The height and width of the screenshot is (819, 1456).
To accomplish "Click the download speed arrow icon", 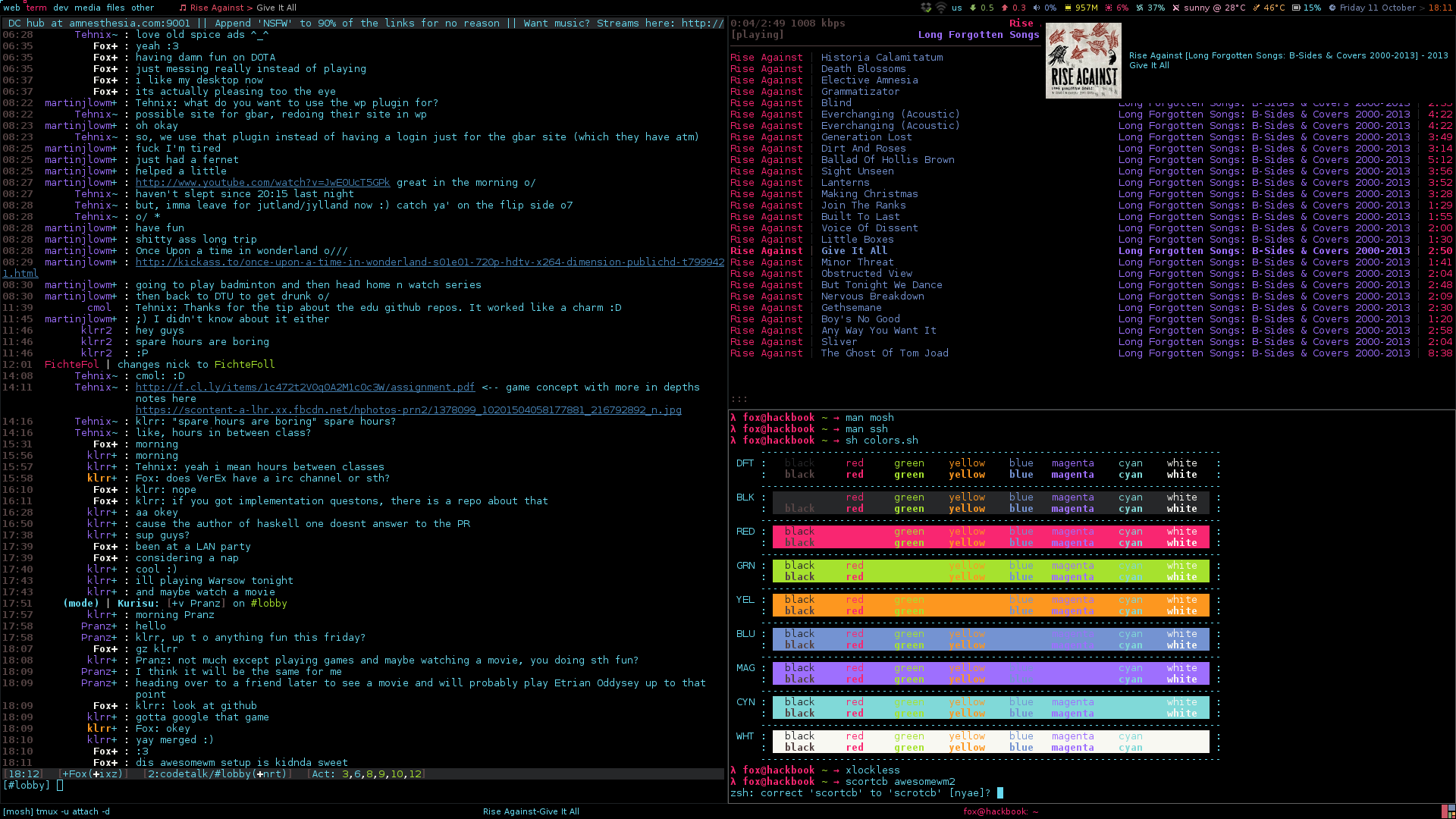I will (973, 8).
